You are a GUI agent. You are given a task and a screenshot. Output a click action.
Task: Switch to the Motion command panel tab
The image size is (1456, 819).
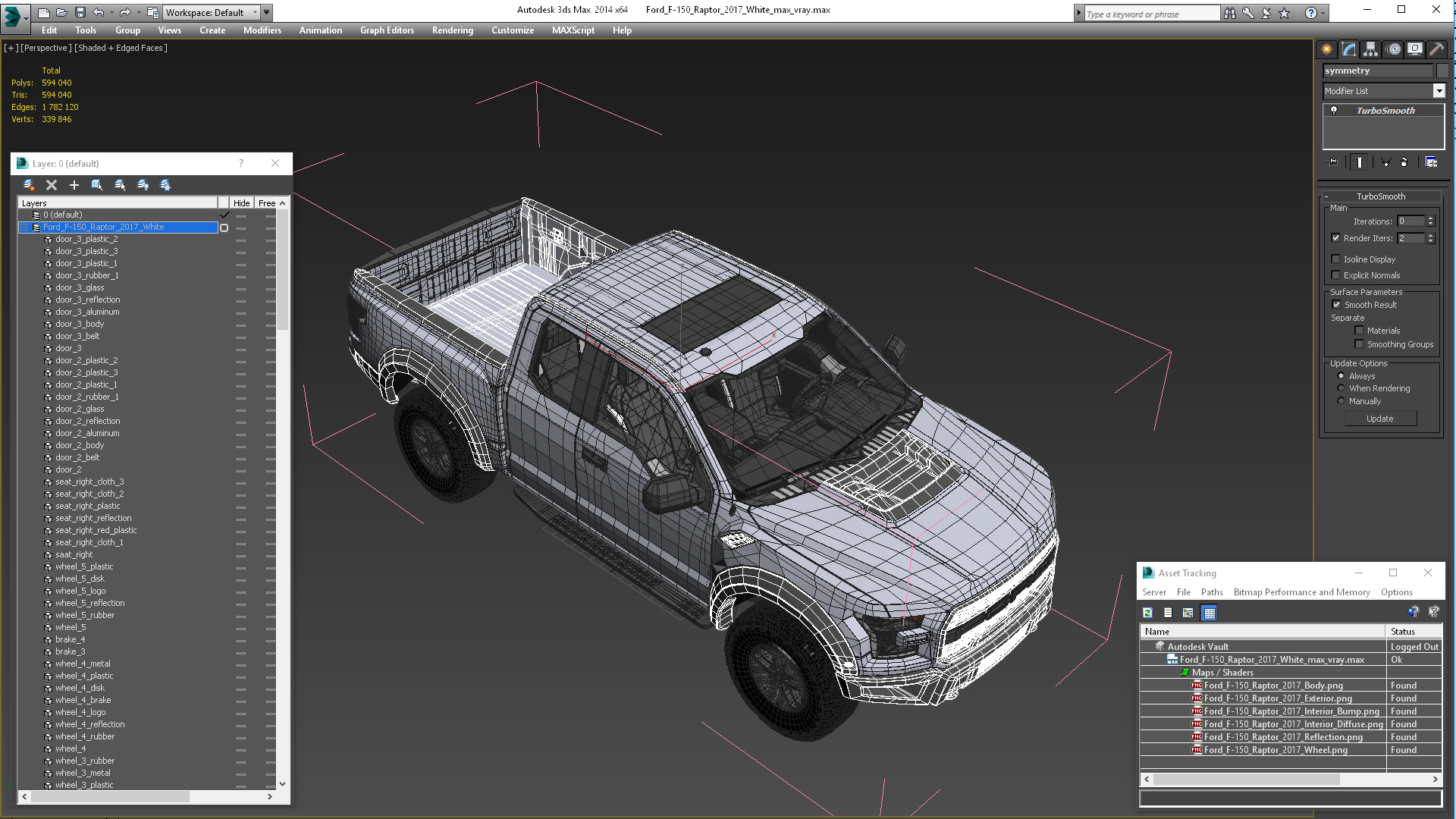click(x=1393, y=49)
